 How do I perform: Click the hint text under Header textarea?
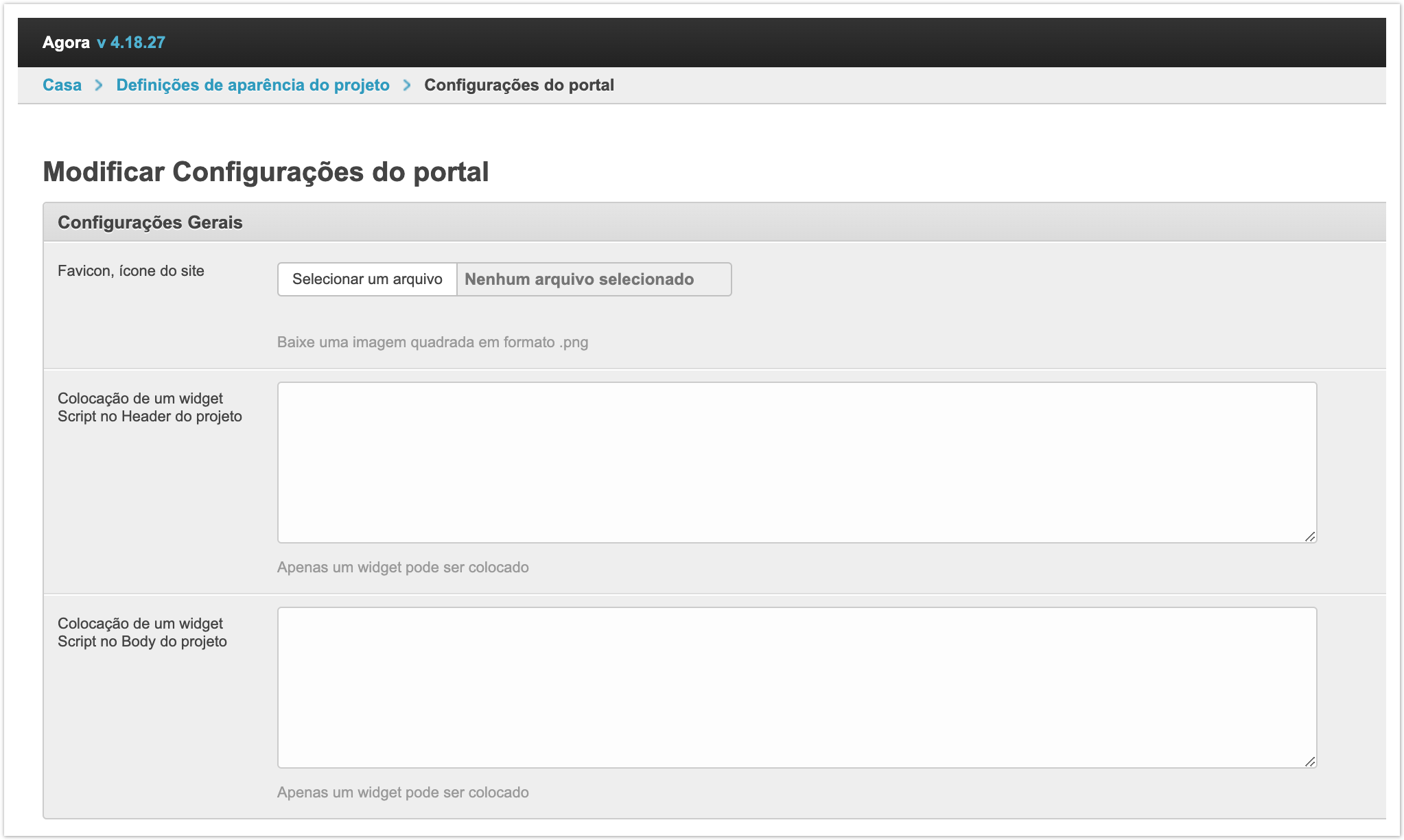click(x=403, y=568)
